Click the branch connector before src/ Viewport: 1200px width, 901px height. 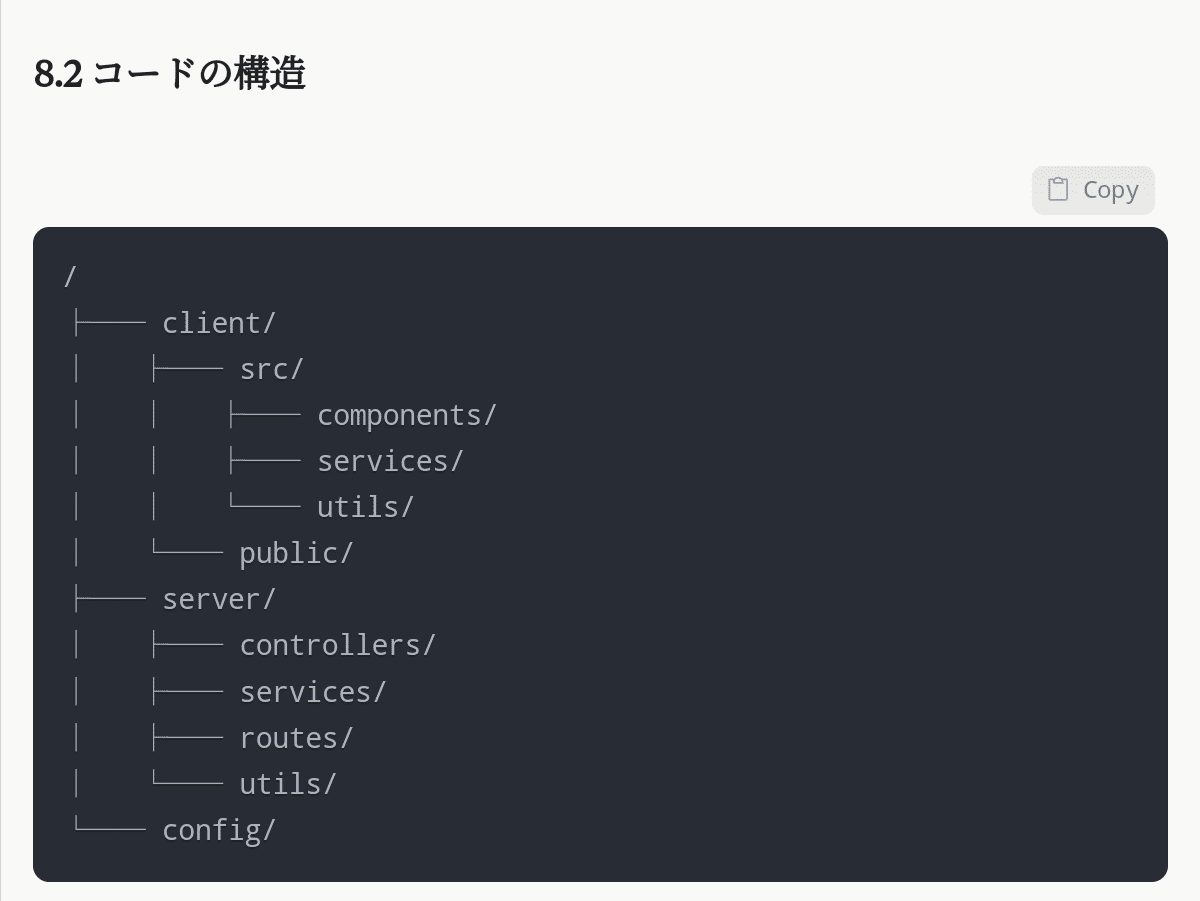coord(187,369)
